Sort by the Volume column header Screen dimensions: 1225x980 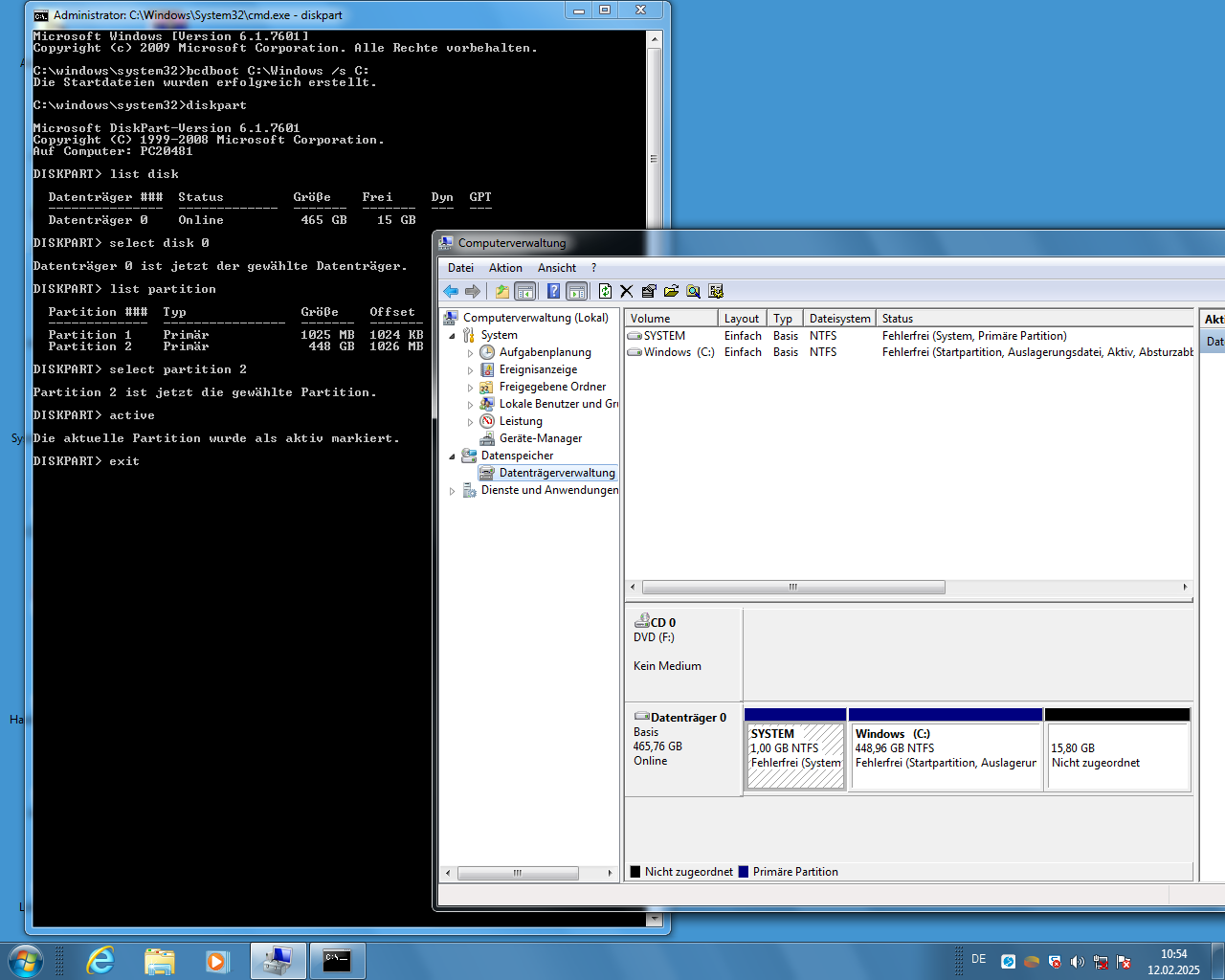click(x=671, y=319)
